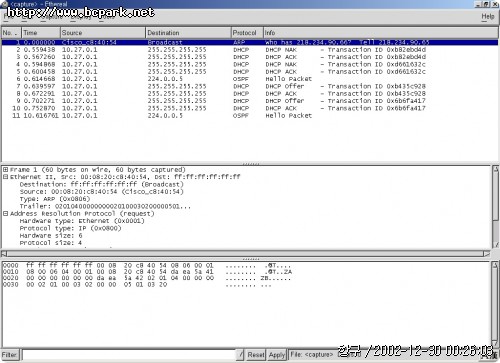Screen dimensions: 500x363
Task: Select packet 4 DHCP NAK 0xd661632c
Action: (x=250, y=64)
